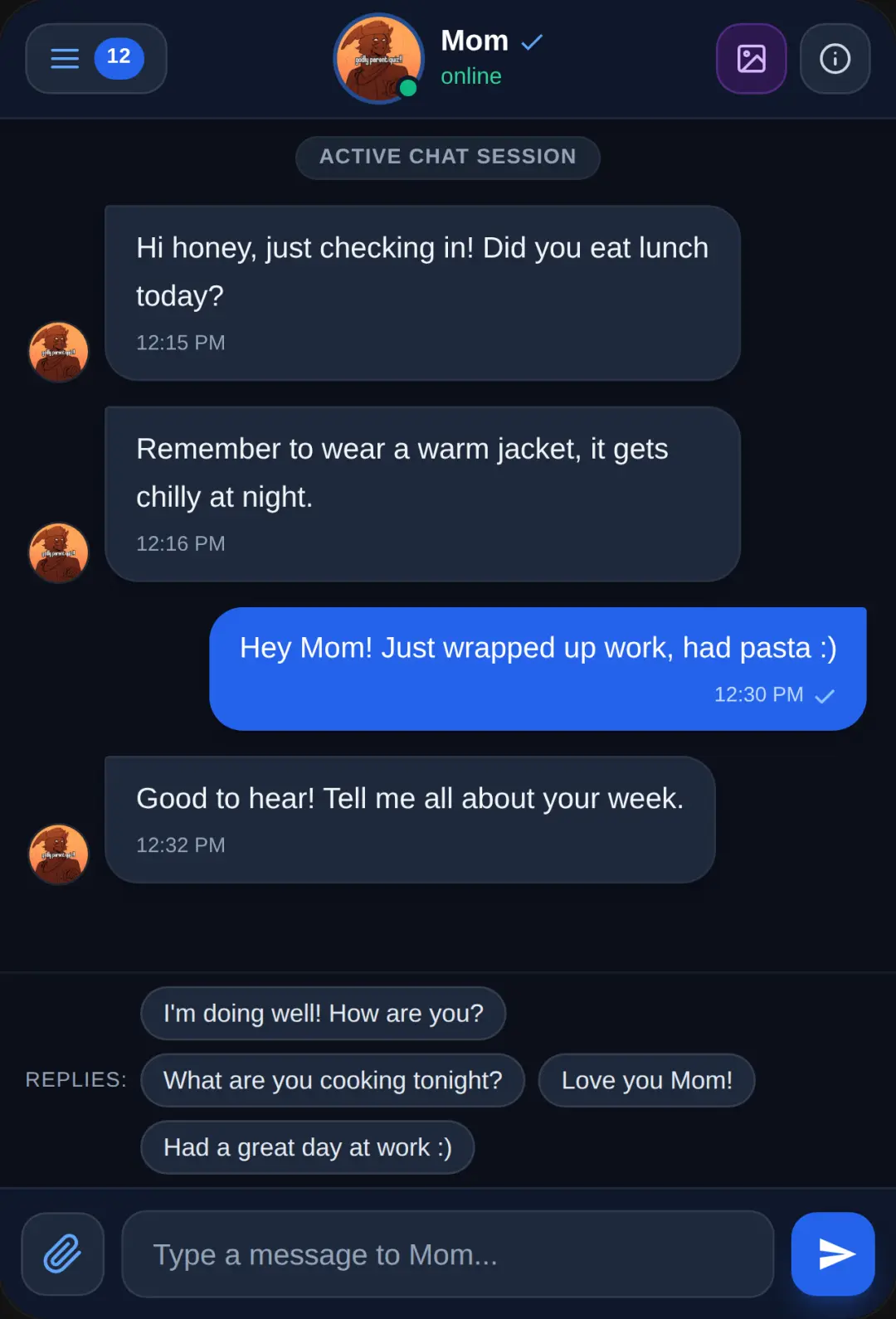
Task: Click avatar beside the 12:32 PM message
Action: point(59,854)
